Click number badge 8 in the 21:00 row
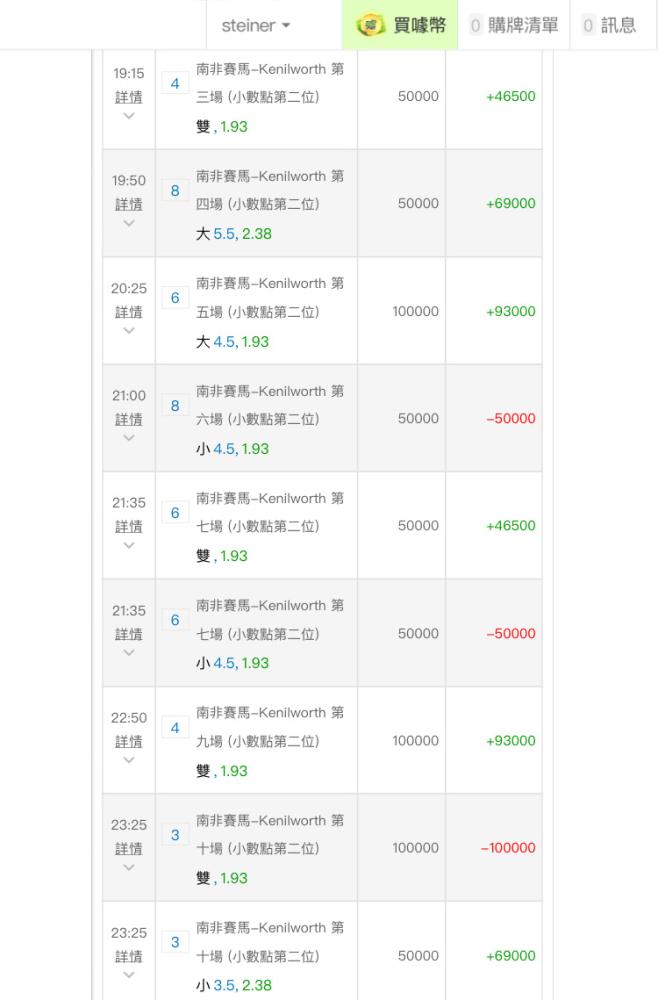Viewport: 658px width, 1000px height. (175, 406)
